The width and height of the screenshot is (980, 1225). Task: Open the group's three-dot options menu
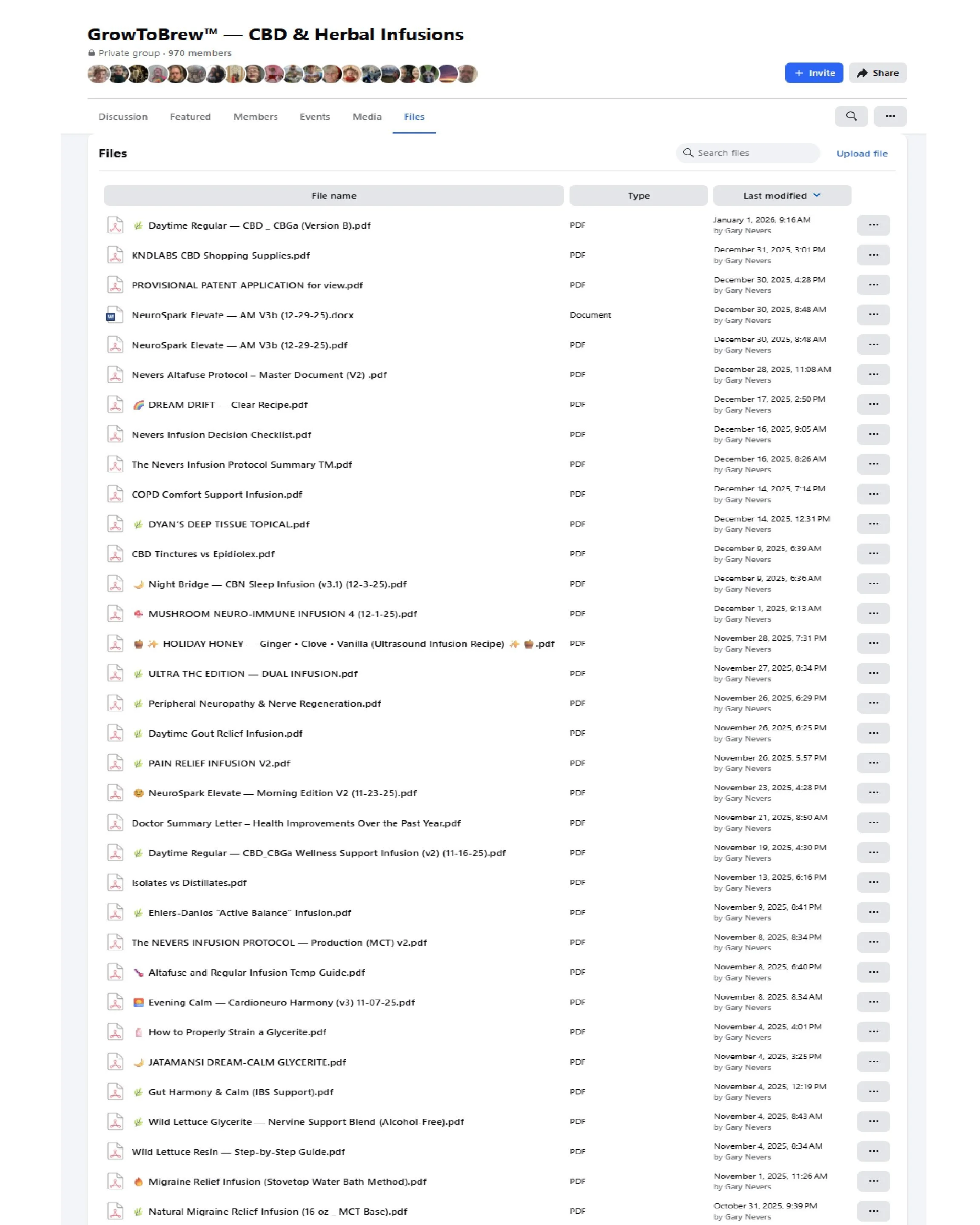pyautogui.click(x=890, y=116)
